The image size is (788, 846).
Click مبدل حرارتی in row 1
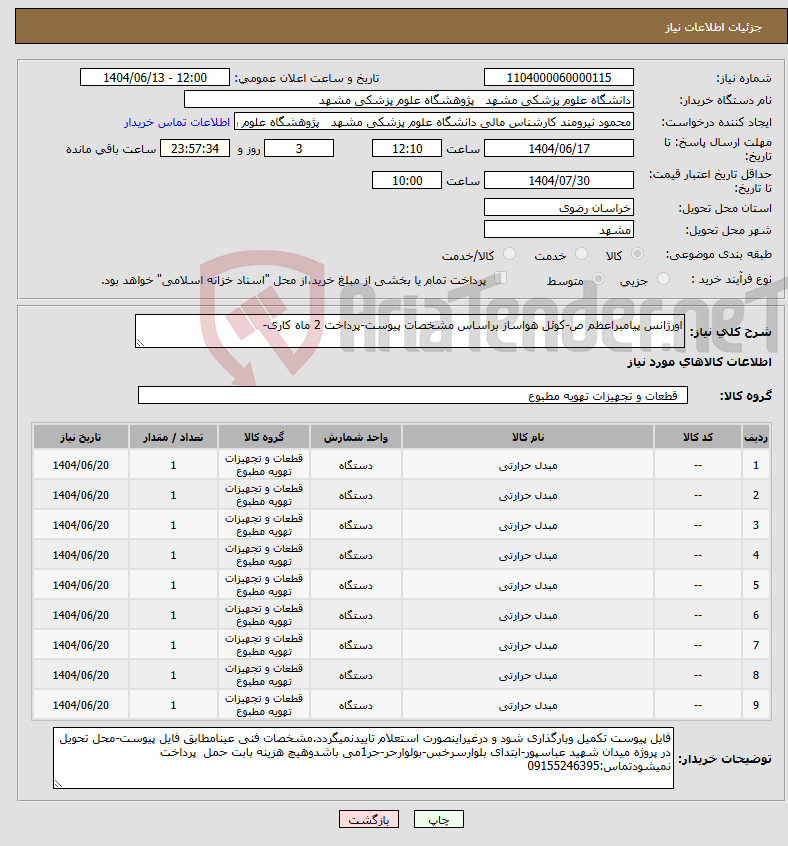(527, 465)
